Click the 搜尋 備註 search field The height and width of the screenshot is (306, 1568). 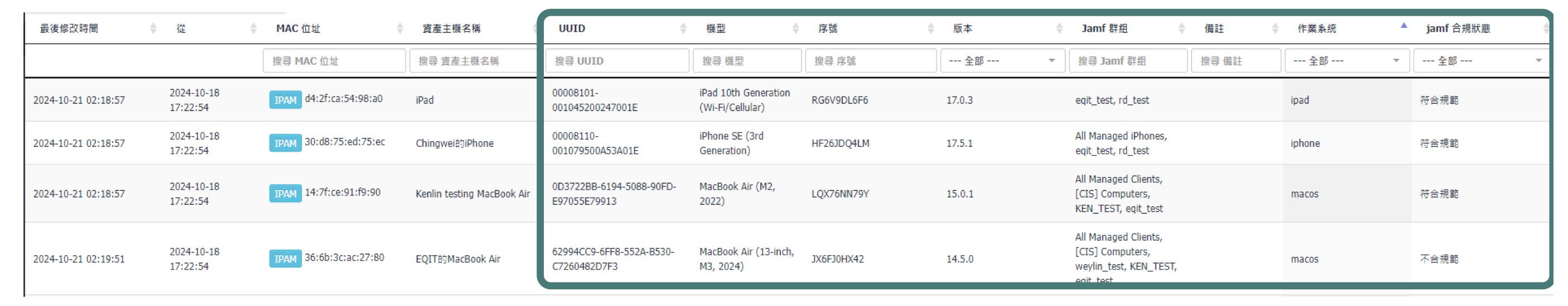click(1236, 61)
